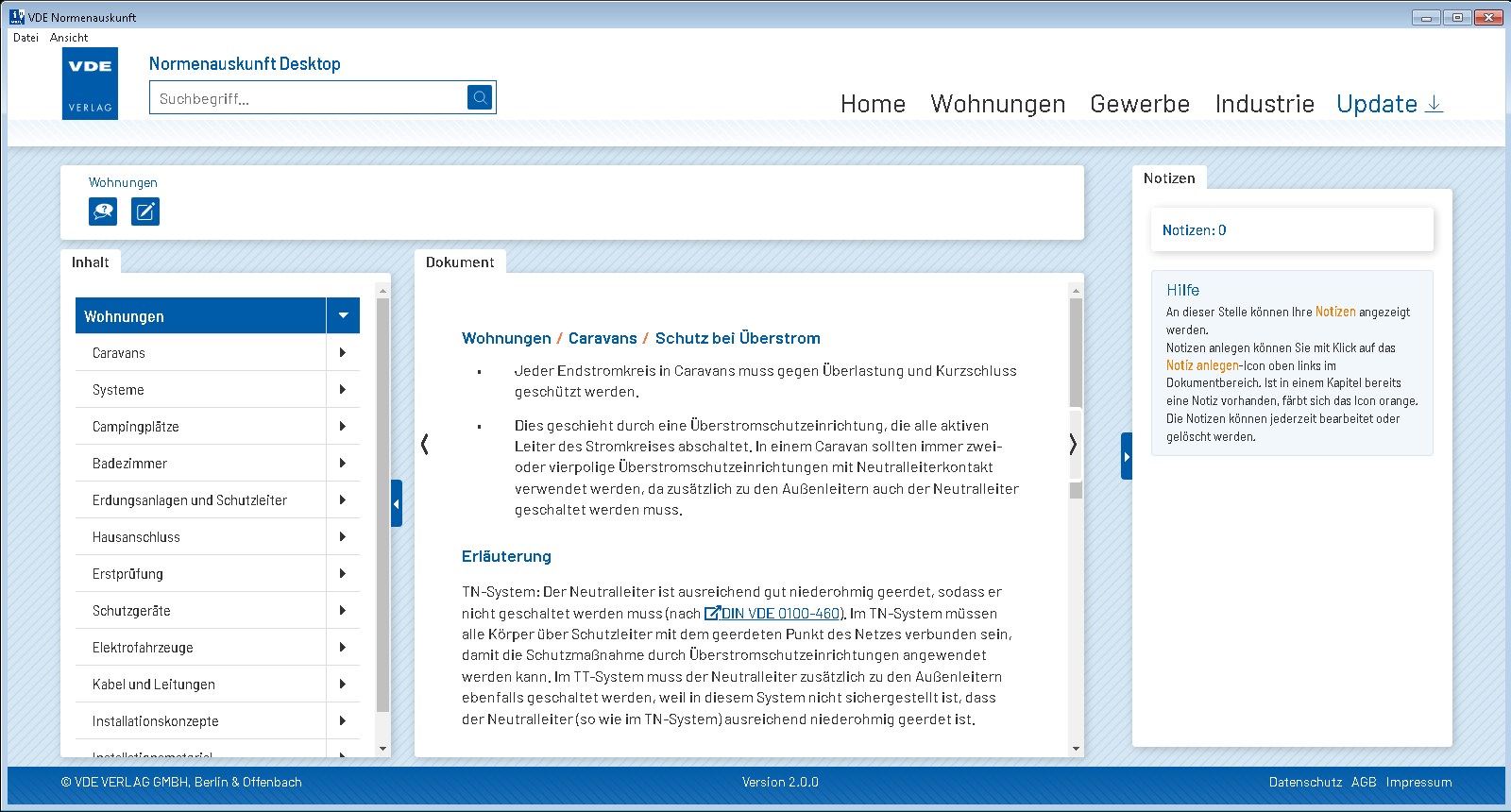Image resolution: width=1511 pixels, height=812 pixels.
Task: Open the AGB footer link
Action: 1364,782
